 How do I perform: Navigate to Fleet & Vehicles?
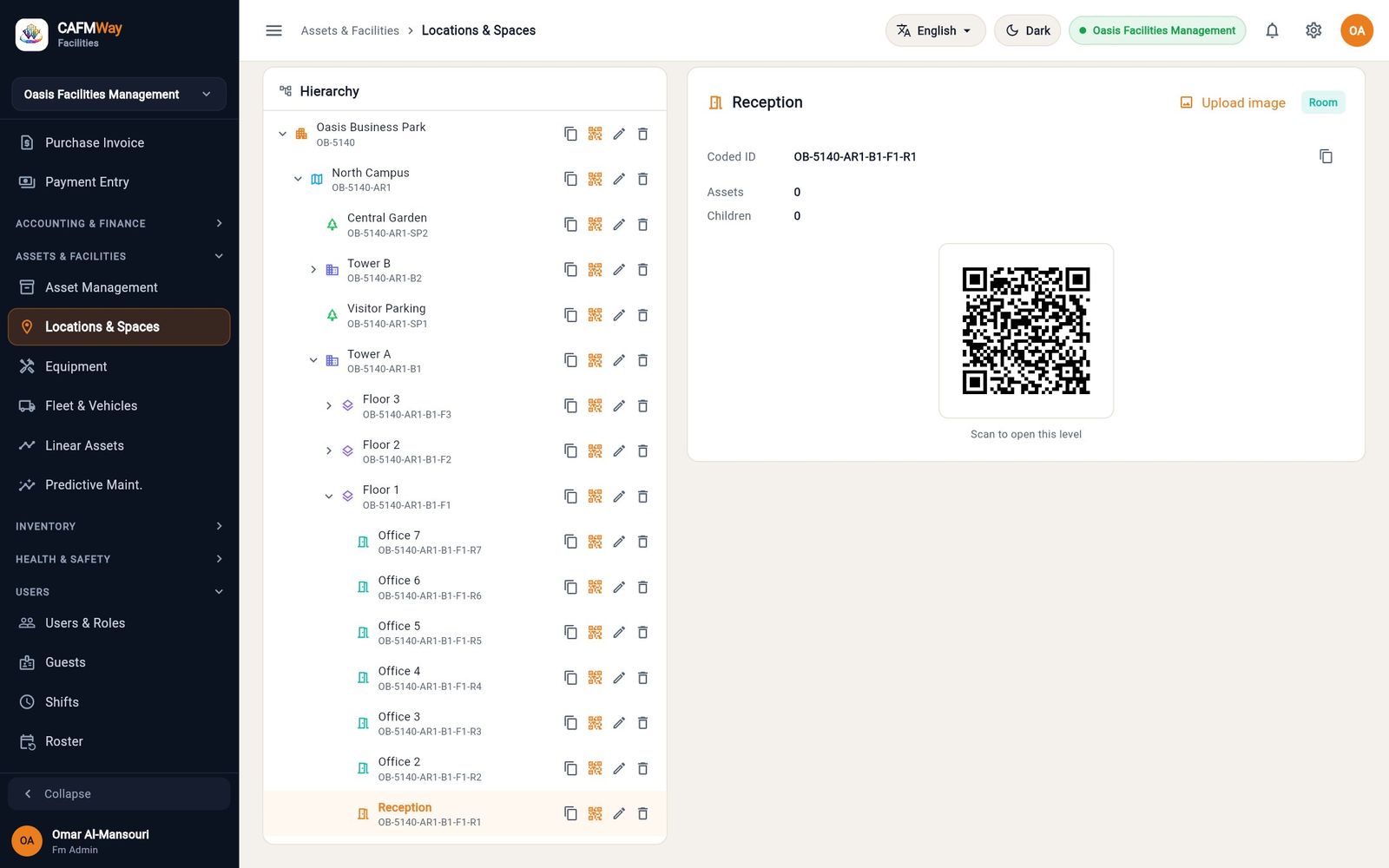119,405
